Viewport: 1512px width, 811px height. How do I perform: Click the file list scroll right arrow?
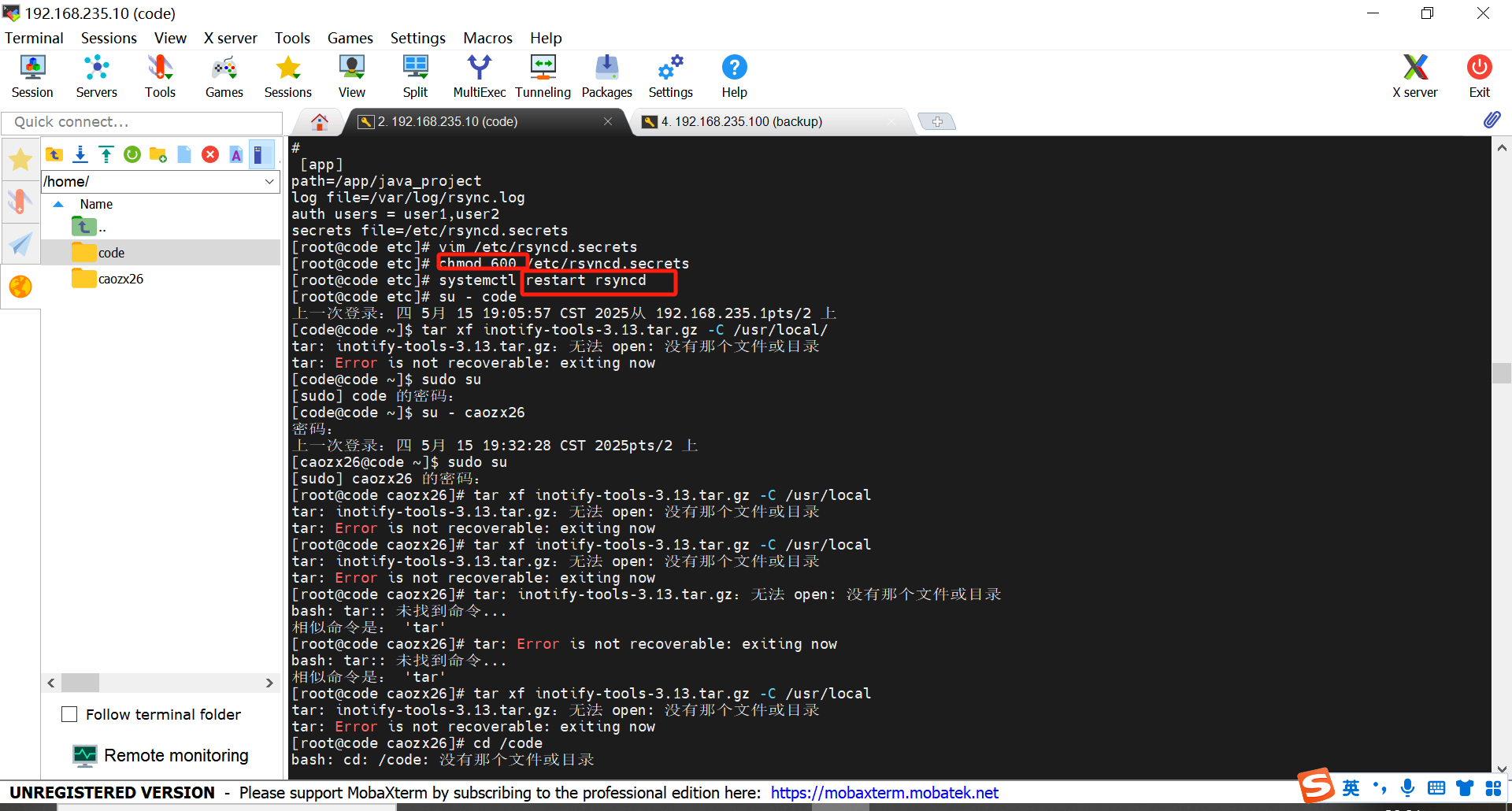269,683
